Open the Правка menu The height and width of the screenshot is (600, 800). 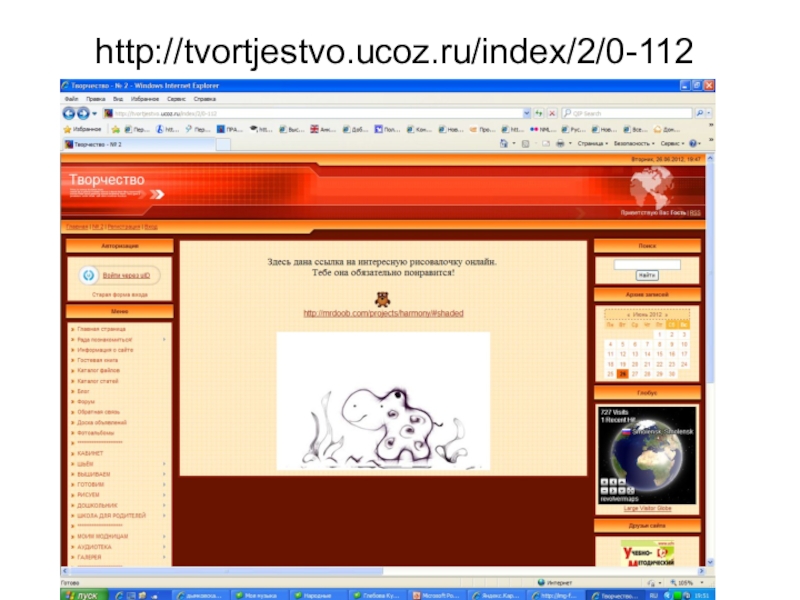click(x=95, y=99)
